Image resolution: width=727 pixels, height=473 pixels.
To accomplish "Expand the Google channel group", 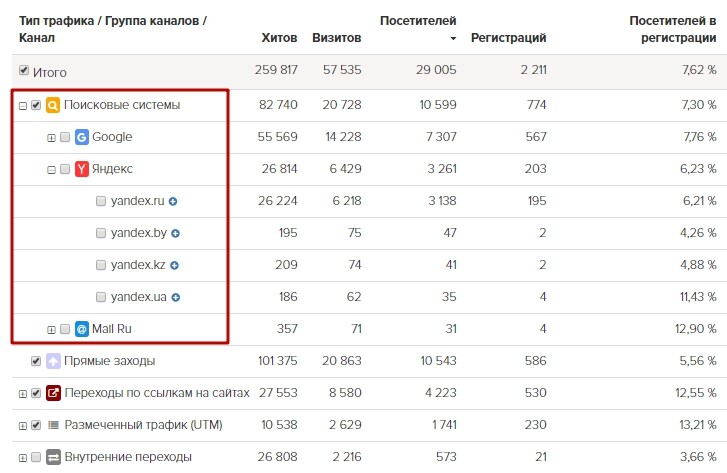I will 52,137.
